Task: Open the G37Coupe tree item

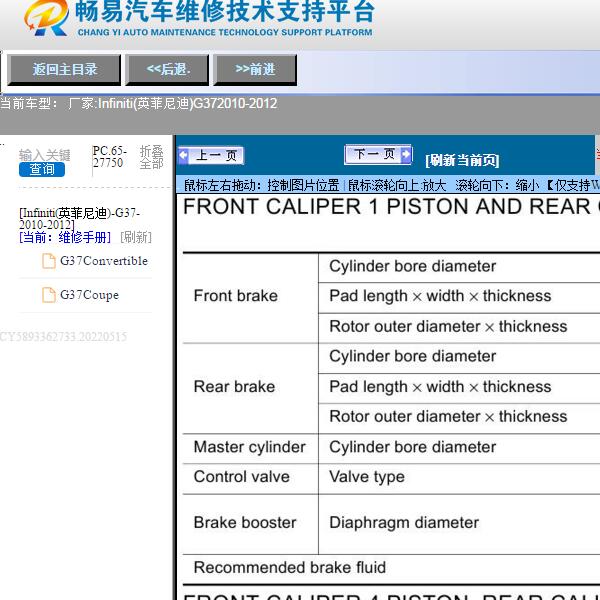Action: [x=90, y=295]
